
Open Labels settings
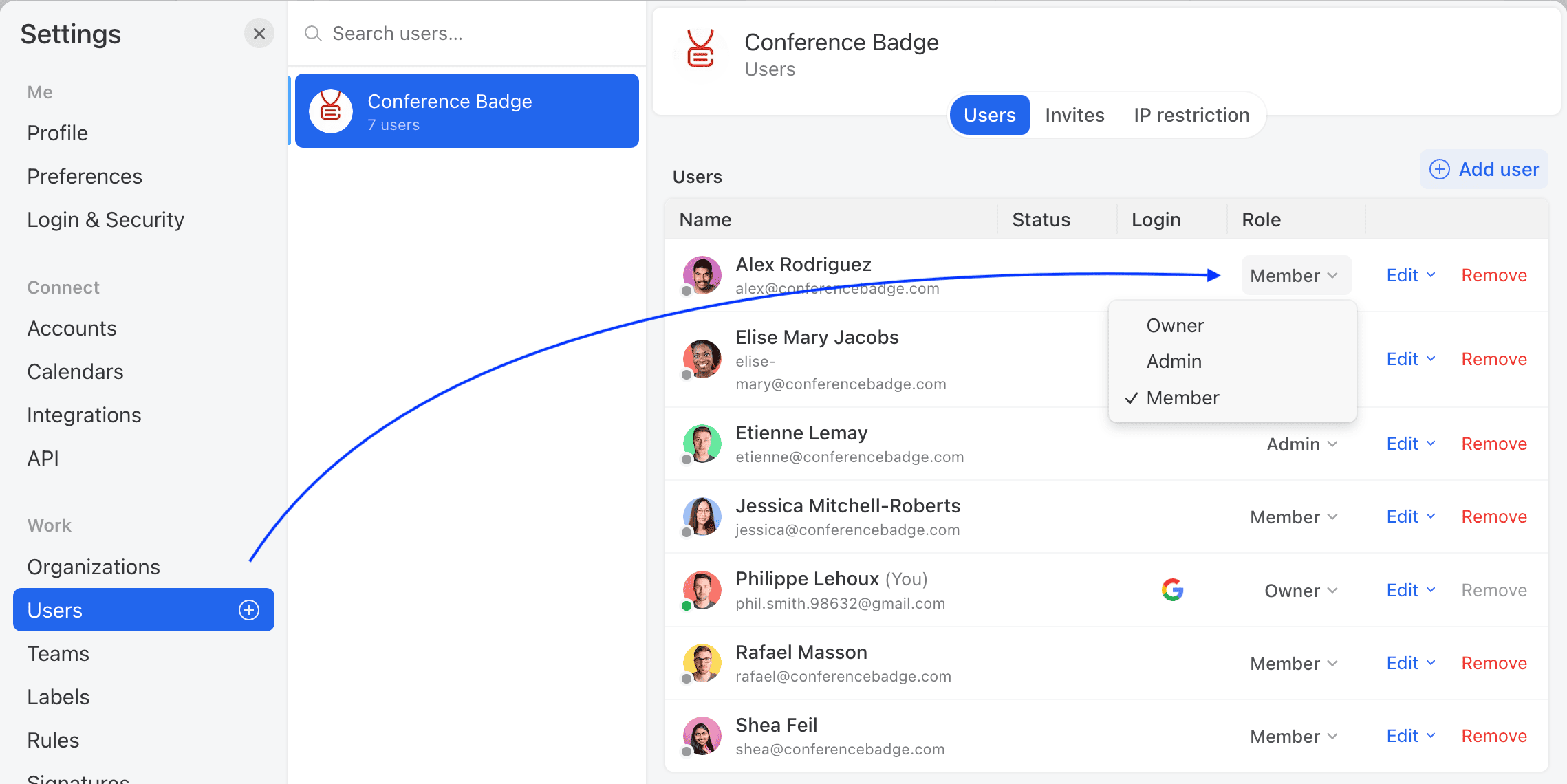[144, 697]
